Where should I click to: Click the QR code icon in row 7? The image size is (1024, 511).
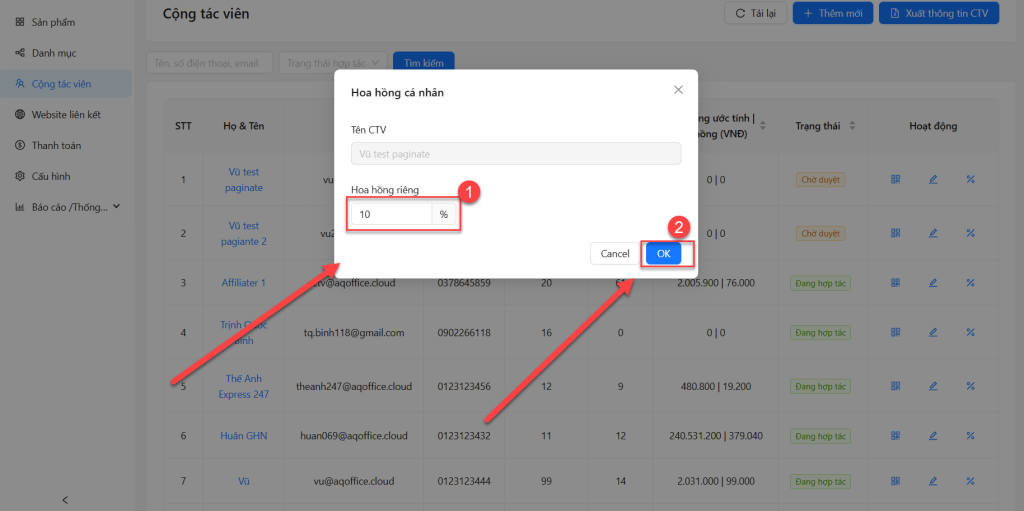(x=895, y=481)
